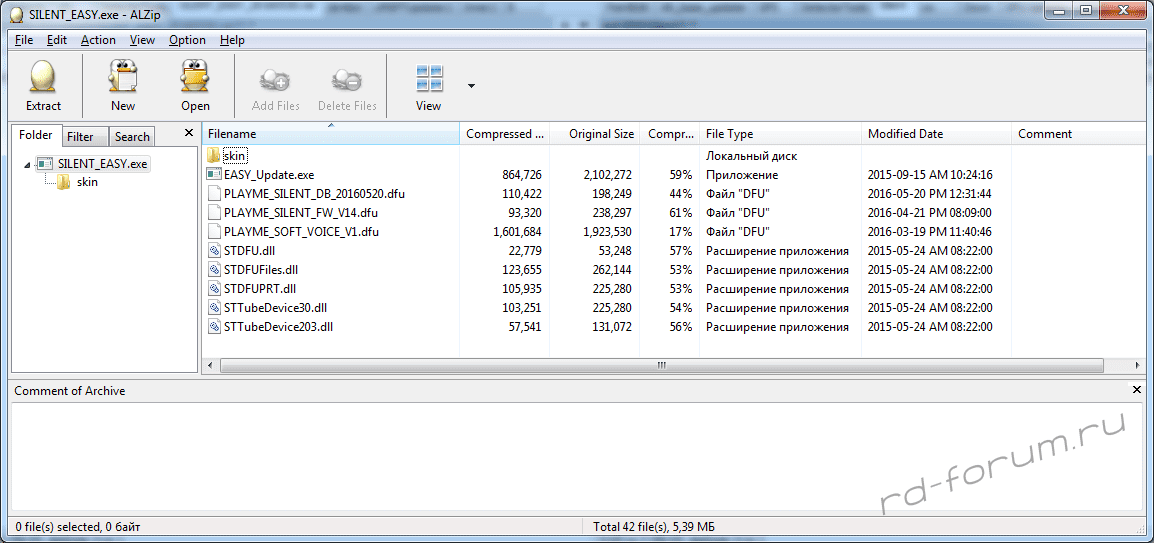Collapse the SILENT_EASY.exe tree node
Image resolution: width=1154 pixels, height=543 pixels.
click(x=27, y=165)
